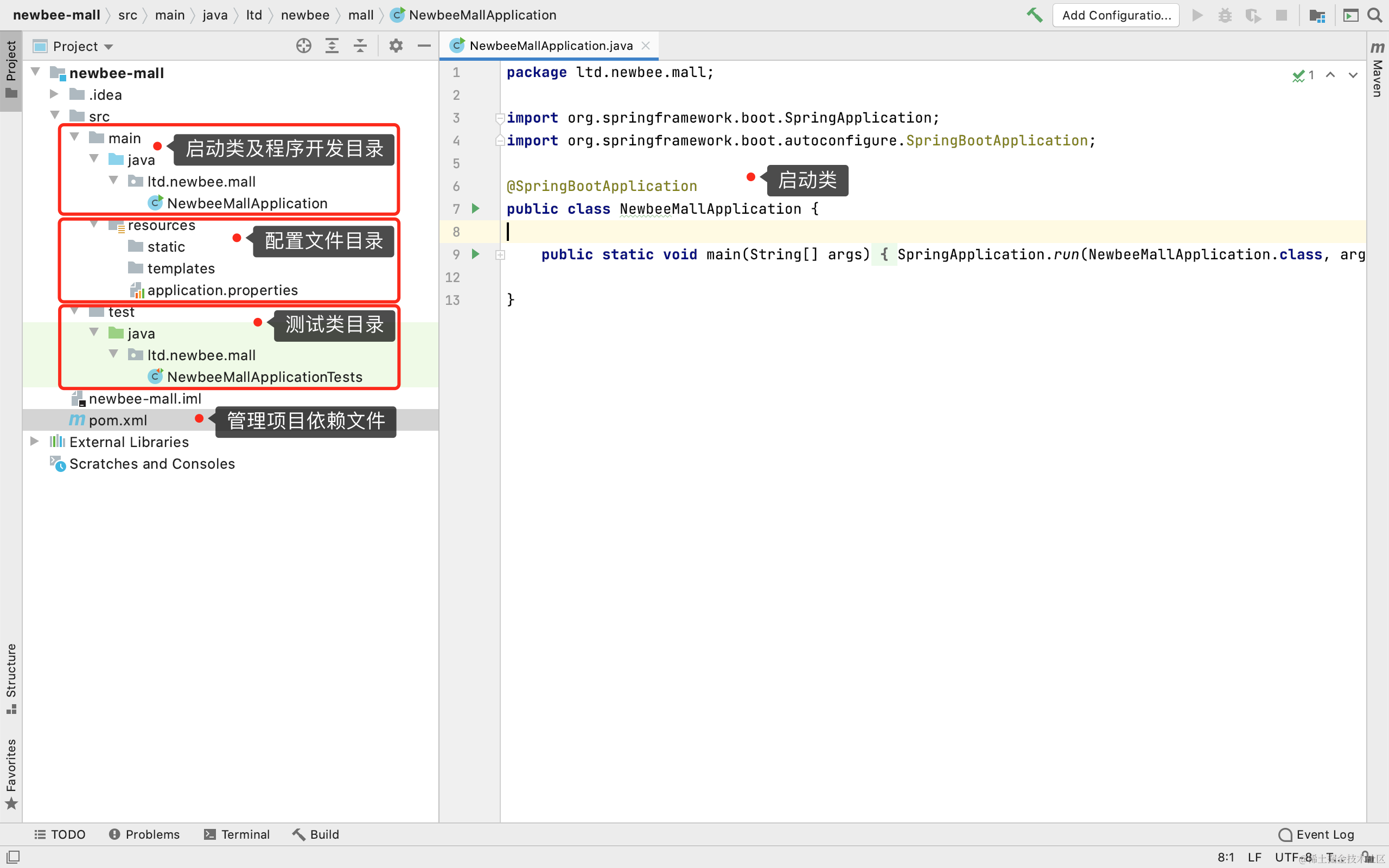Image resolution: width=1389 pixels, height=868 pixels.
Task: Select pom.xml file
Action: tap(230, 420)
